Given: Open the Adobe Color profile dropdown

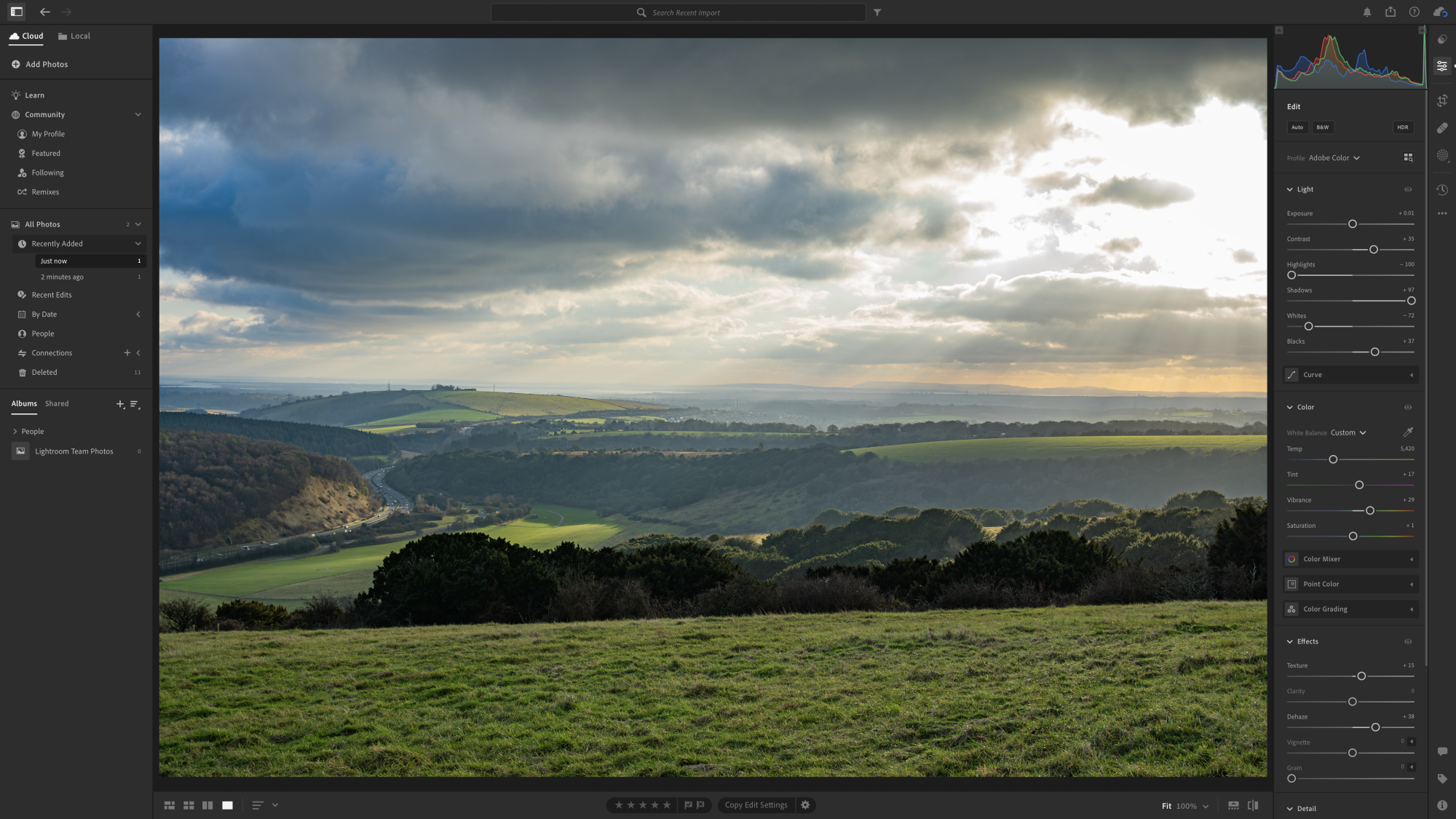Looking at the screenshot, I should [x=1334, y=158].
